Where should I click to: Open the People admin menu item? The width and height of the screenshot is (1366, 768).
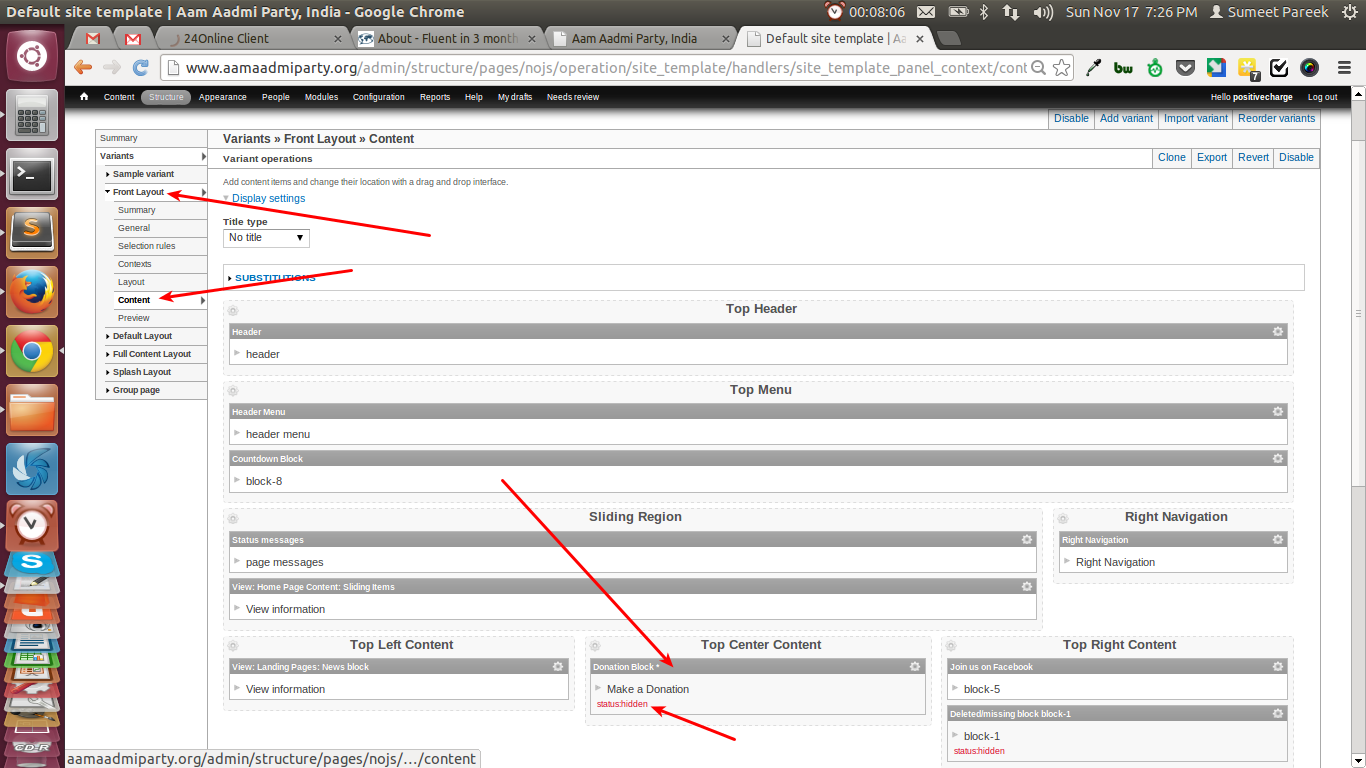pyautogui.click(x=276, y=97)
